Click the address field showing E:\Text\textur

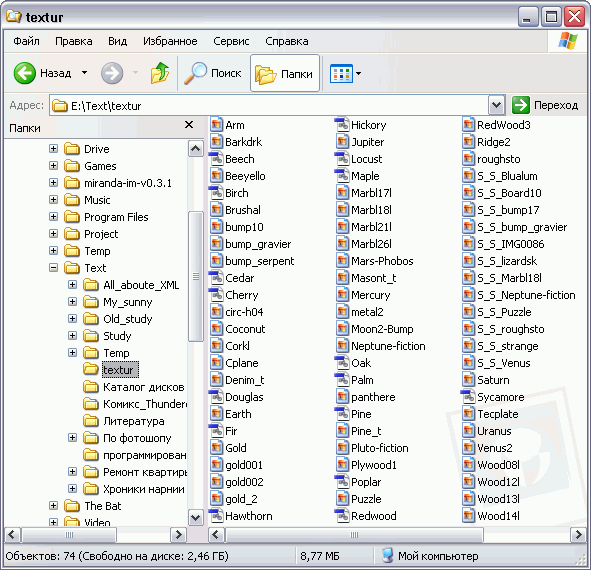tap(268, 106)
